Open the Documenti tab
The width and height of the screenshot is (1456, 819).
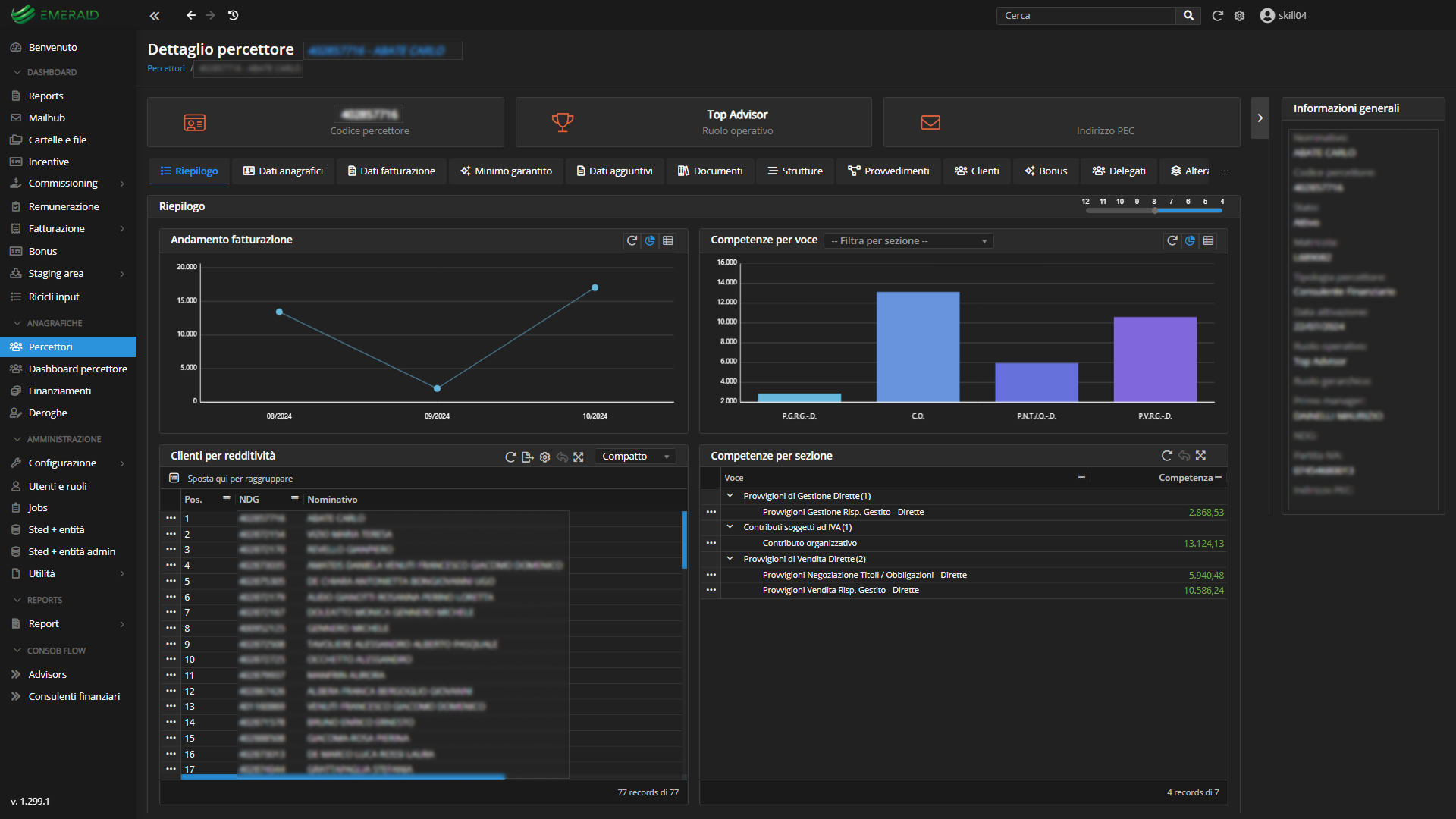[710, 171]
